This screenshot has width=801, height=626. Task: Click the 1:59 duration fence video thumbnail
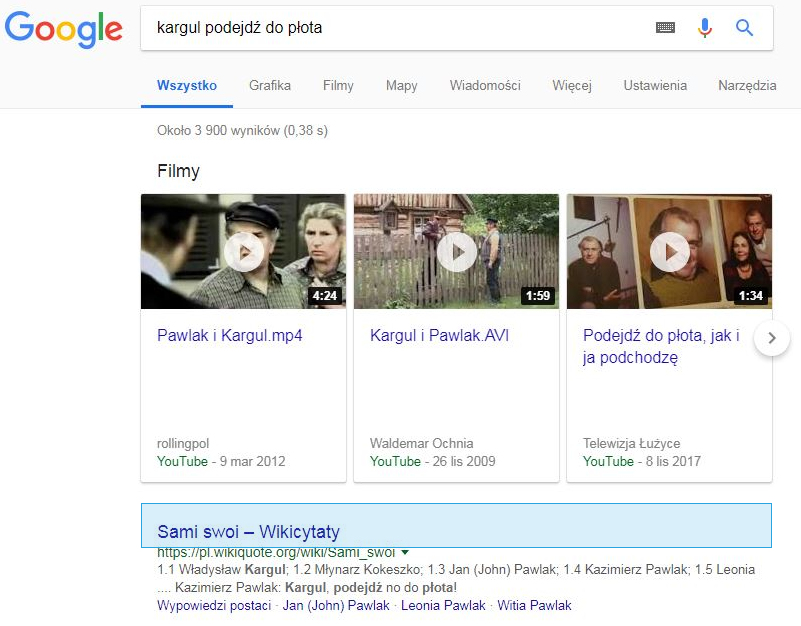457,251
